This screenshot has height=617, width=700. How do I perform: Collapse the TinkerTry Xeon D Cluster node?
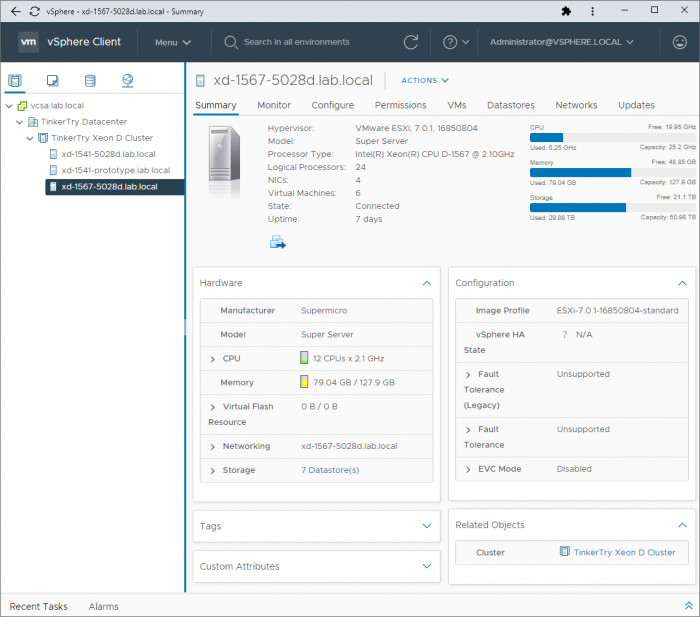[x=30, y=138]
